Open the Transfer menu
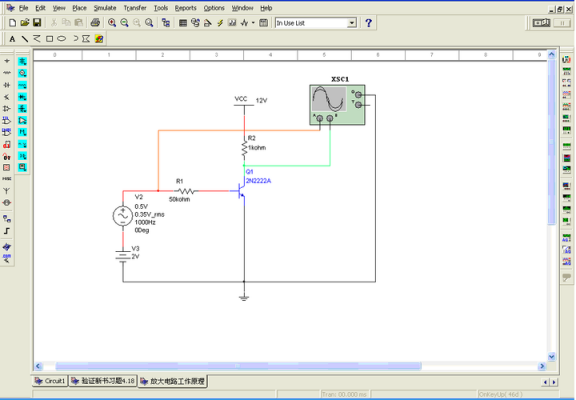 pos(135,8)
